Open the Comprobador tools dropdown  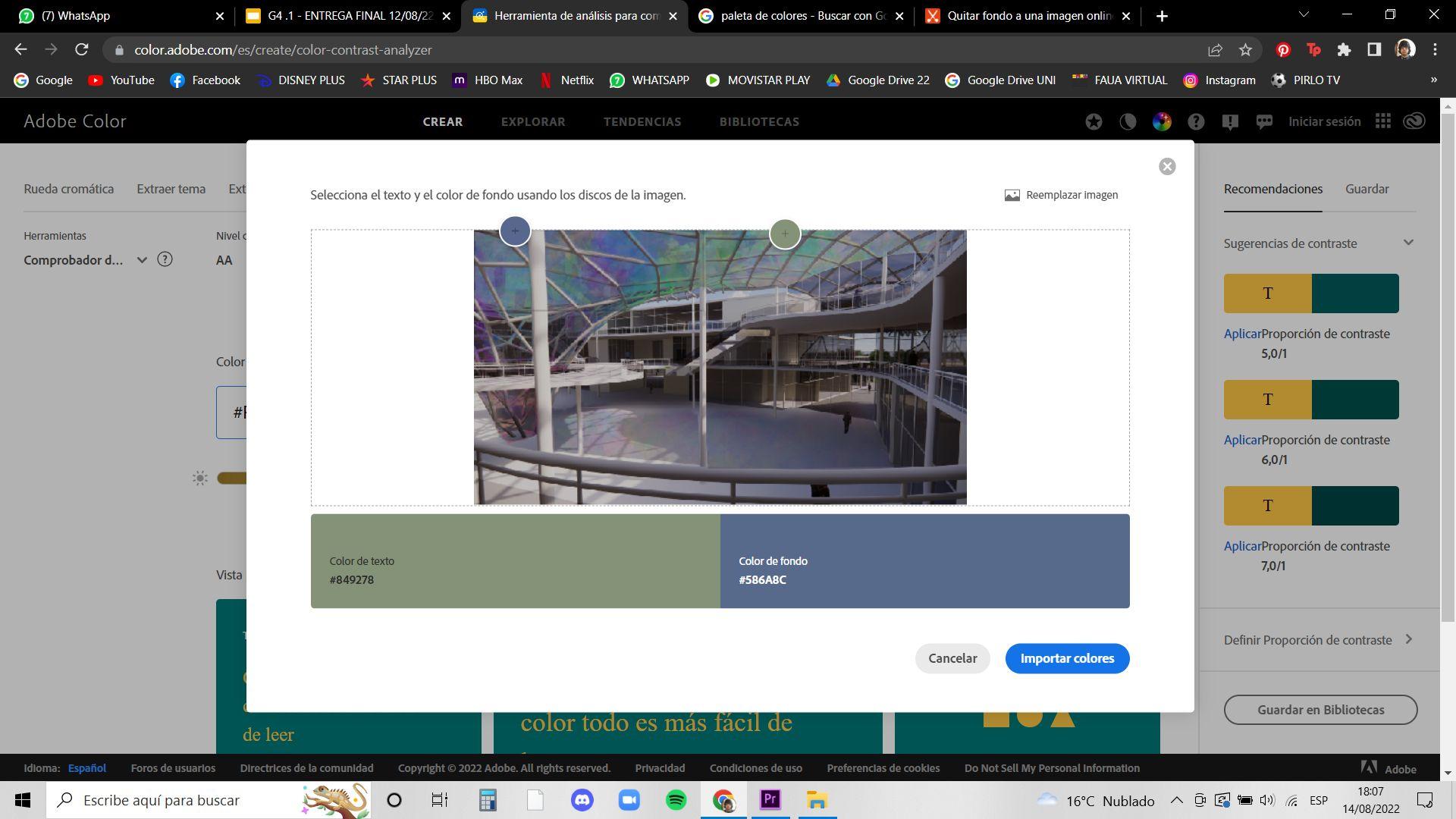142,260
